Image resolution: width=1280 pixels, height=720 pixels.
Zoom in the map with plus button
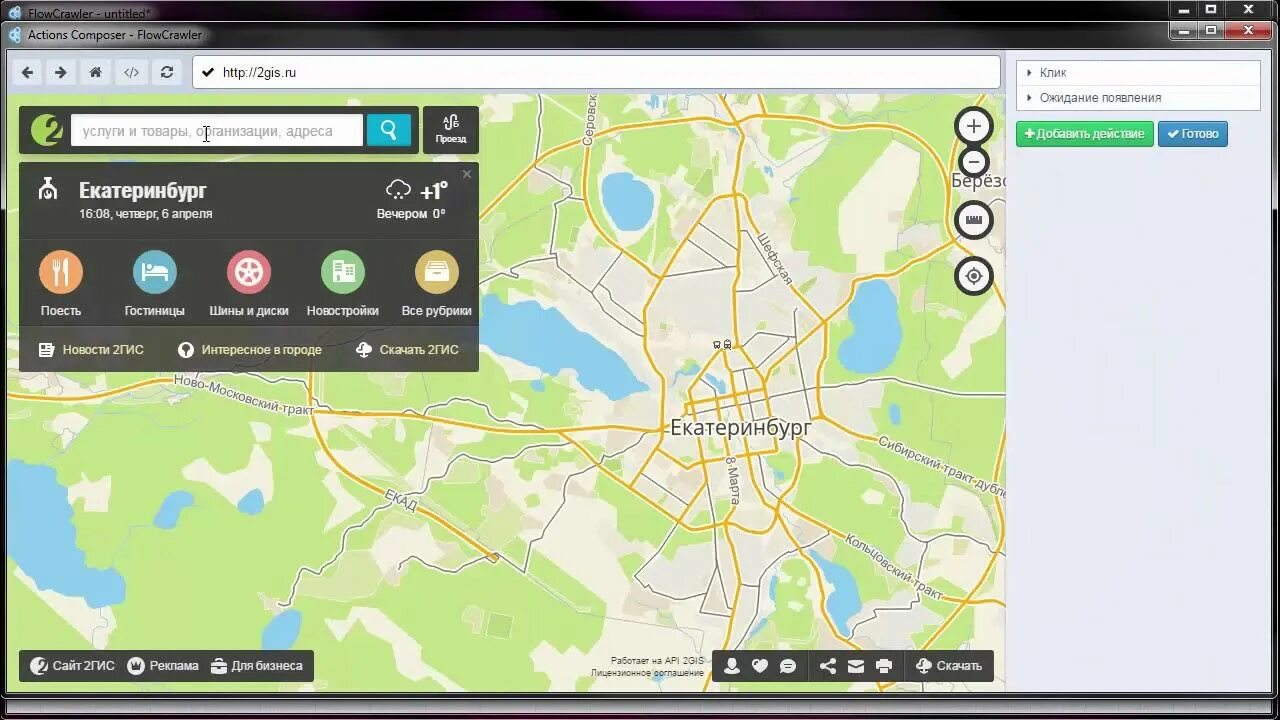(974, 126)
